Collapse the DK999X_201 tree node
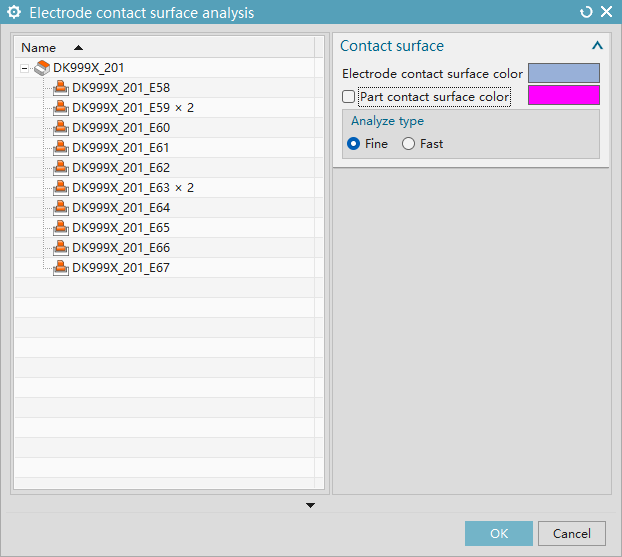 point(25,68)
